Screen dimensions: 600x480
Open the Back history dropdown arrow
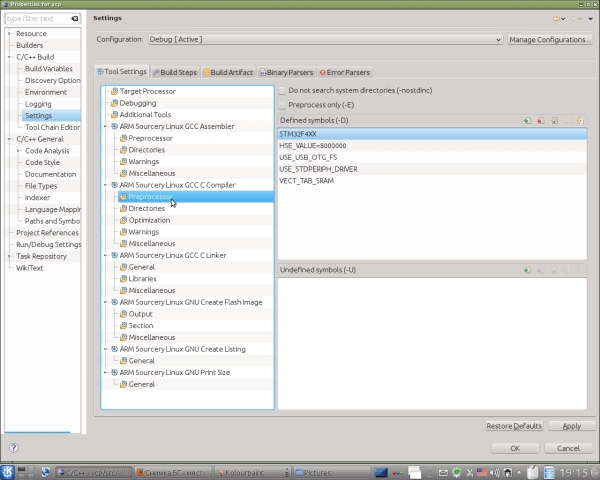(563, 19)
